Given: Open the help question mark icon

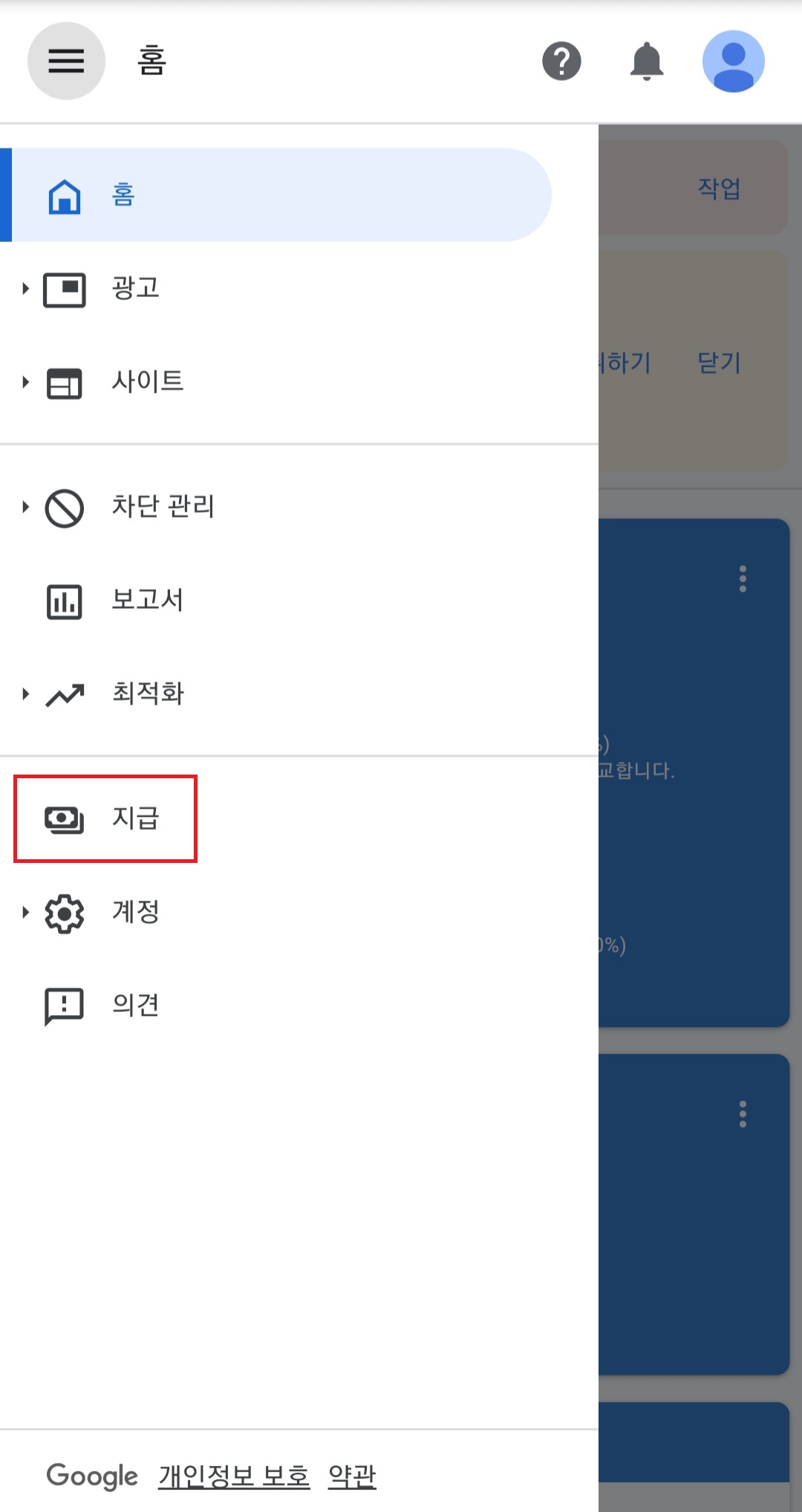Looking at the screenshot, I should coord(561,61).
